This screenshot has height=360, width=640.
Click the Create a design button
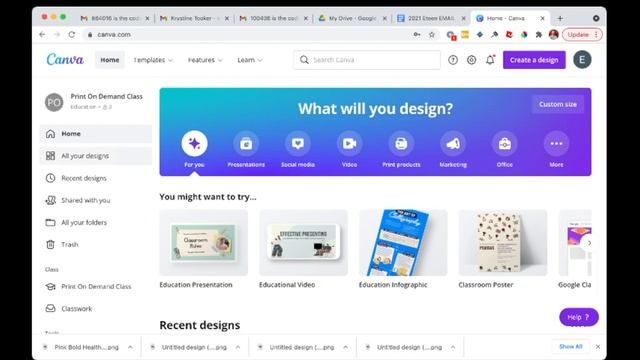click(x=534, y=60)
